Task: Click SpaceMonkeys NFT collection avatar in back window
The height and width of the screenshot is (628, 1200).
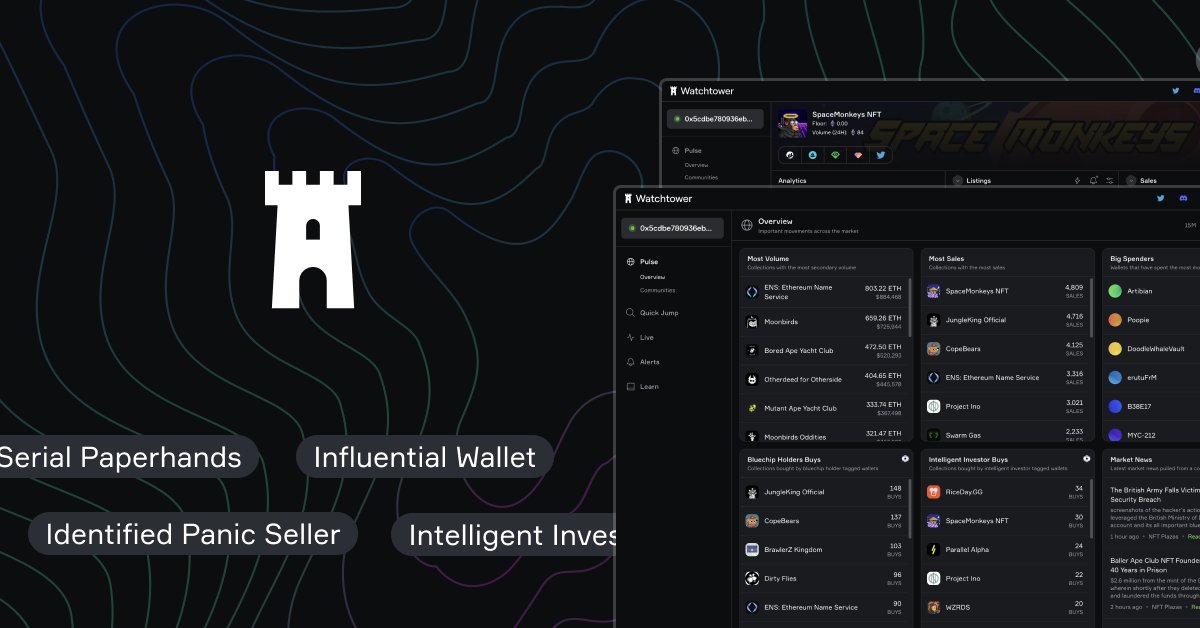Action: pos(793,121)
